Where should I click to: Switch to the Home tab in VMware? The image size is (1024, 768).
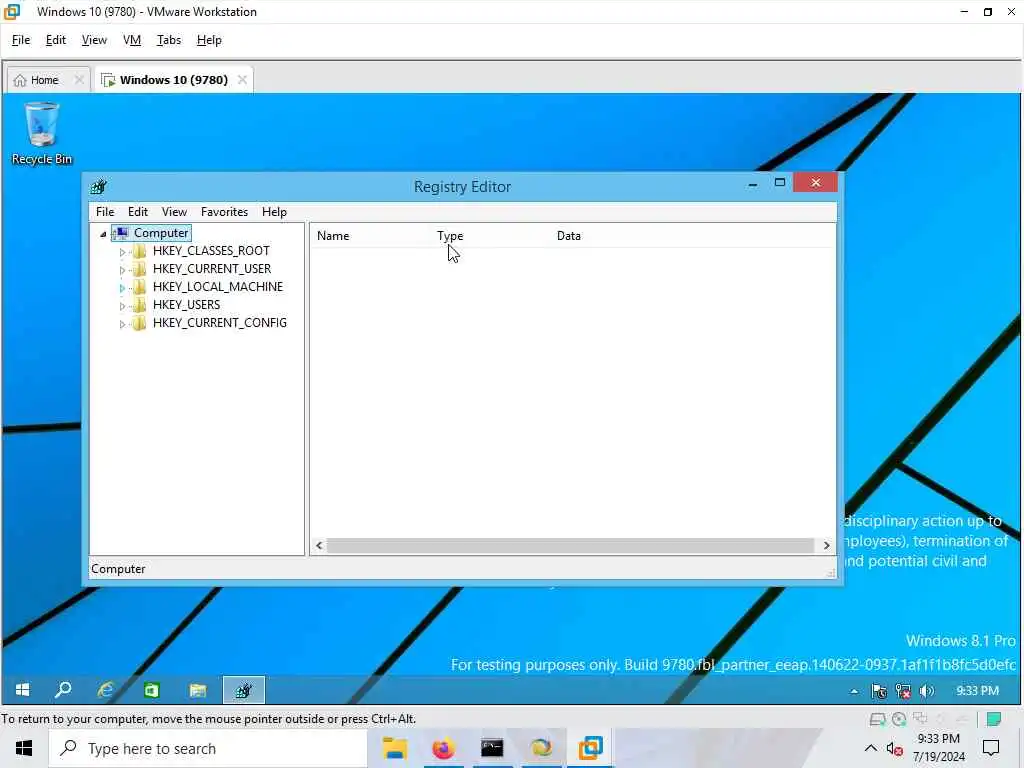coord(44,80)
